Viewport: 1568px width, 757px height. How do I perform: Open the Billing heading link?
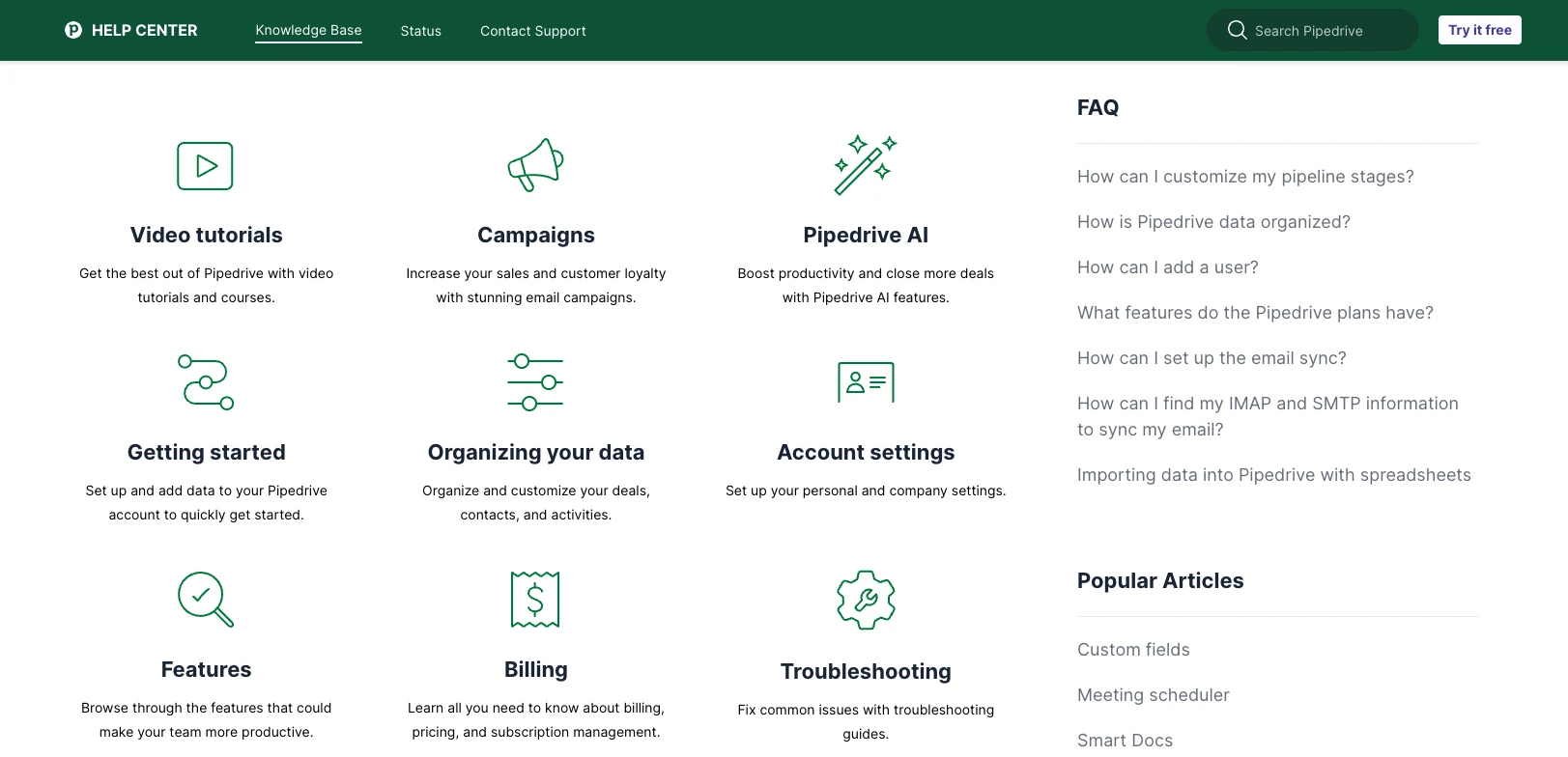(x=536, y=669)
